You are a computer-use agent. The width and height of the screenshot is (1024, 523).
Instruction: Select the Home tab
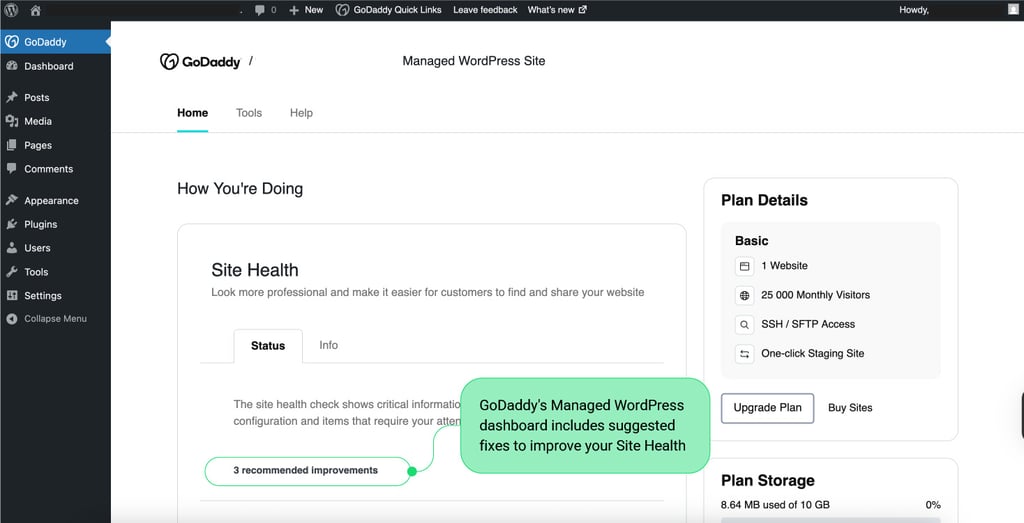(193, 113)
